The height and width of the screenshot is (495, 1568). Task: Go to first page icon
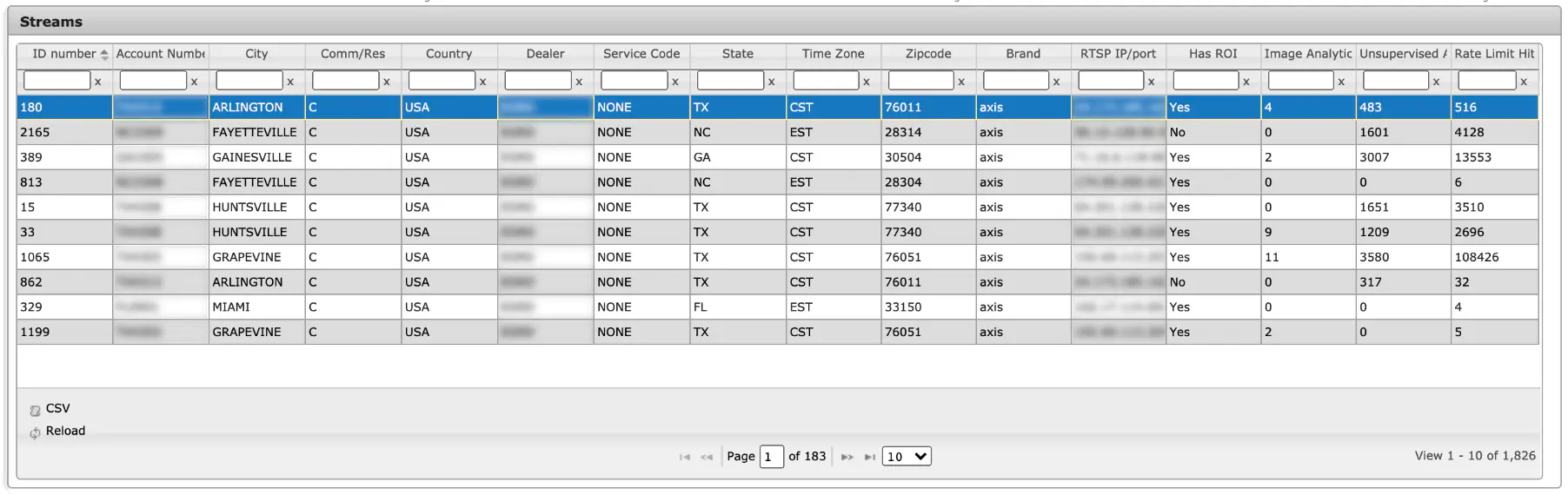[685, 457]
